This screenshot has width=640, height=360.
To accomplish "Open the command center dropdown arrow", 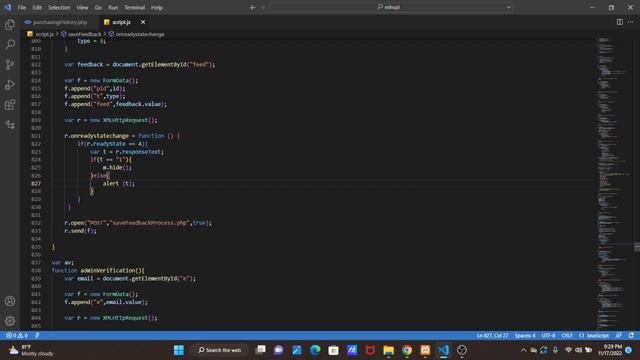I will point(508,7).
